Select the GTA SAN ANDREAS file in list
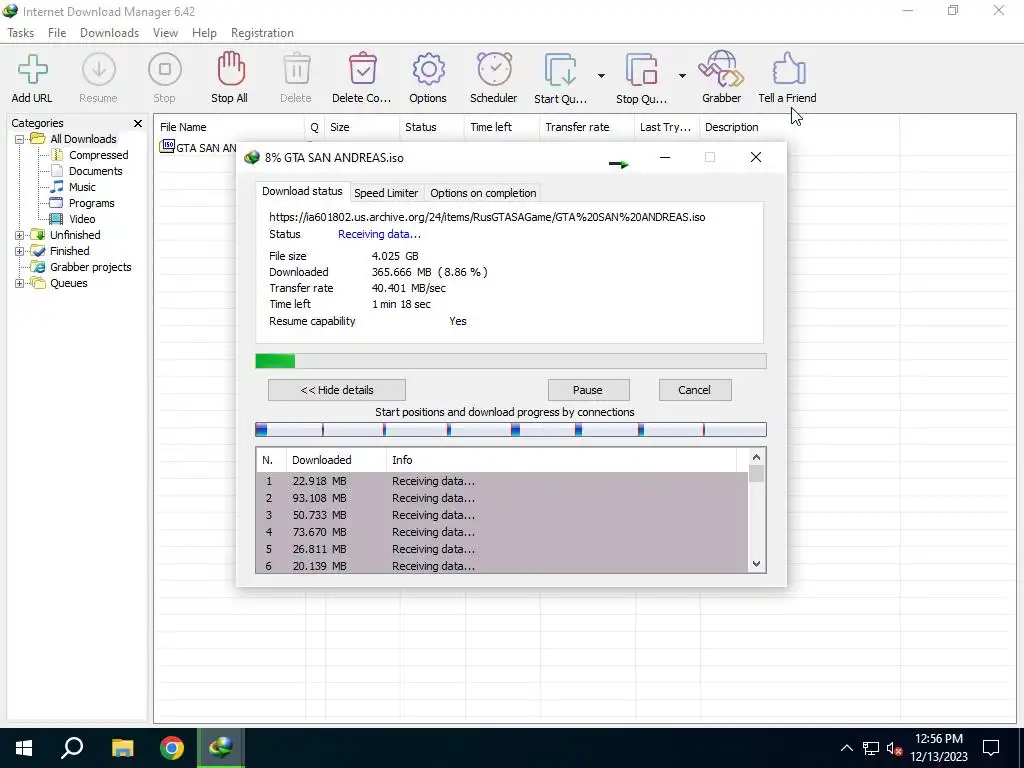The image size is (1024, 768). point(199,148)
